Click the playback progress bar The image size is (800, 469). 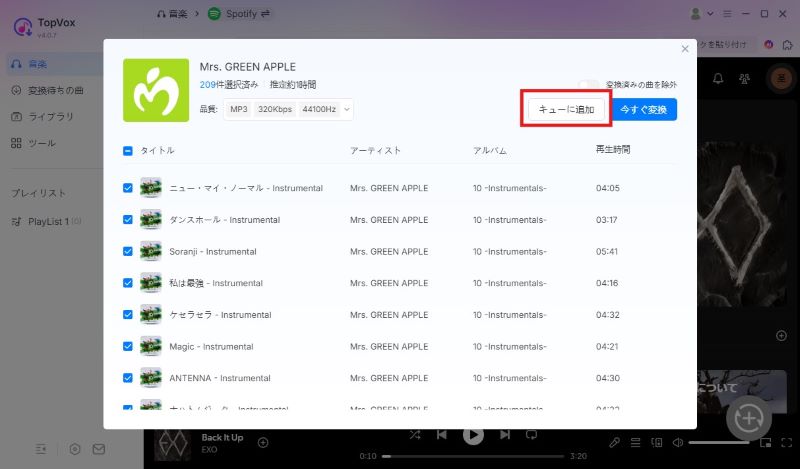coord(473,456)
